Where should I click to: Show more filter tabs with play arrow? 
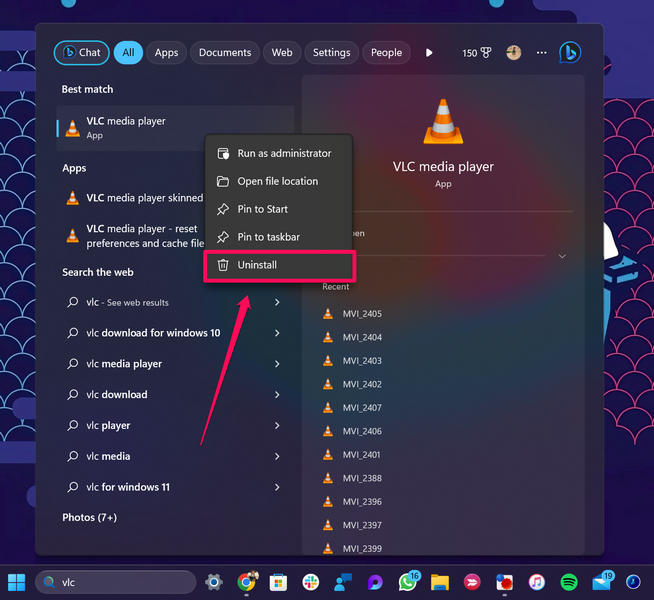pos(429,53)
